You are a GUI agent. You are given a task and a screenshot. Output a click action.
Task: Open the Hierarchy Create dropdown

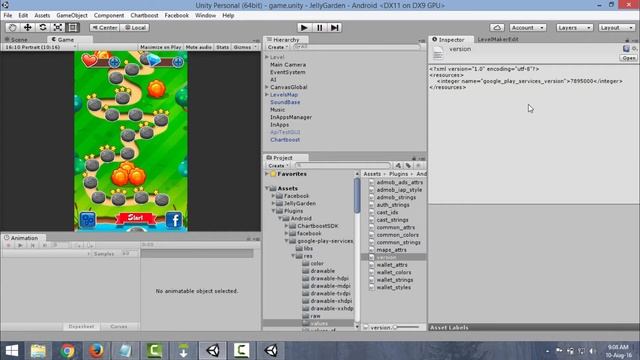click(278, 47)
